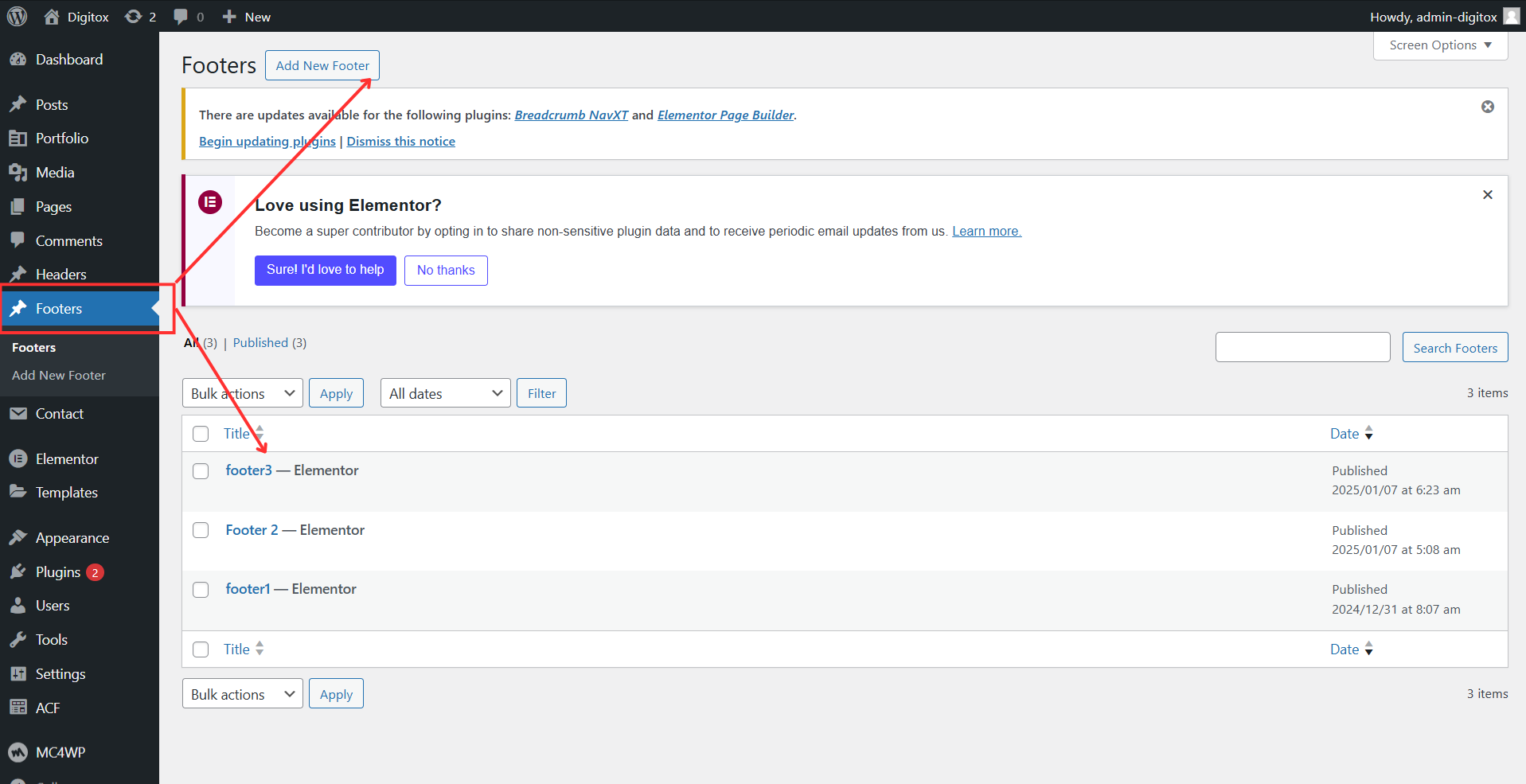1526x784 pixels.
Task: Click Dismiss this notice link
Action: tap(400, 142)
